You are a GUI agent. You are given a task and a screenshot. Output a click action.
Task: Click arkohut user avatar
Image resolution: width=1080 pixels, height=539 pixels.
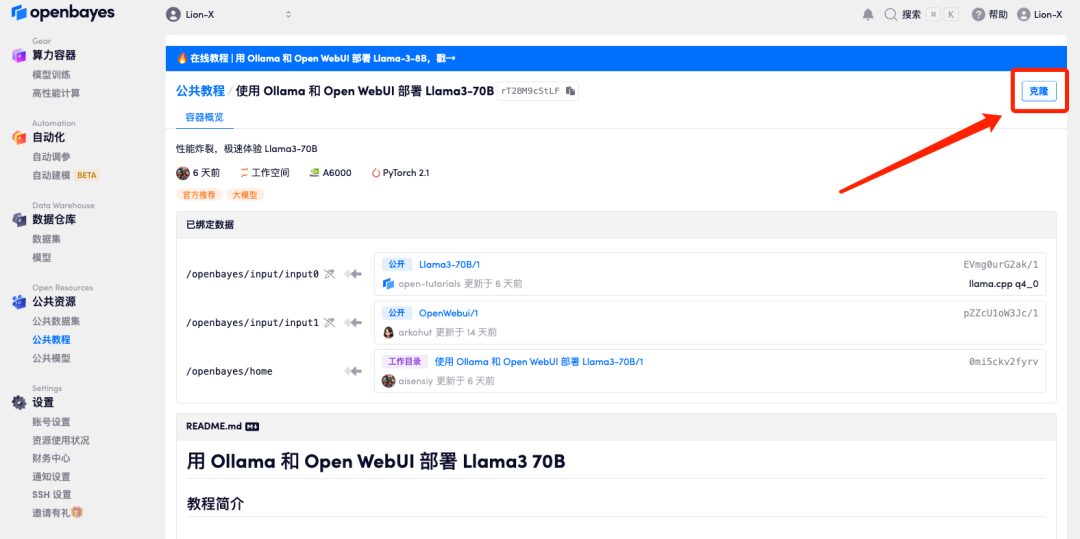[388, 332]
